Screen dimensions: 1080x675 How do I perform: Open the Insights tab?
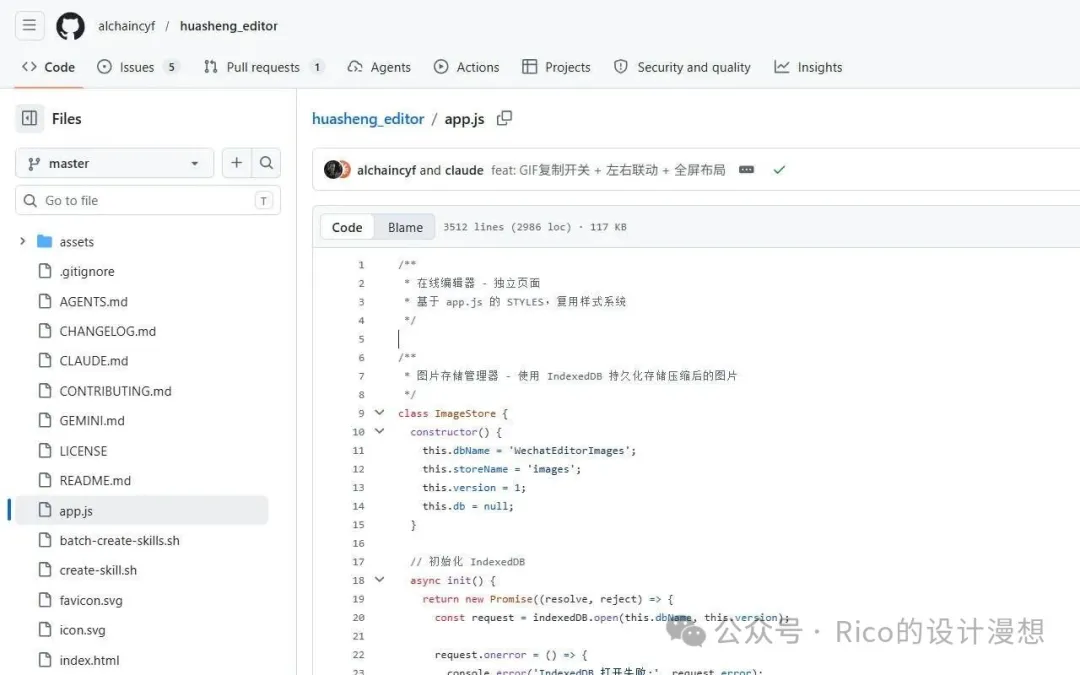click(x=808, y=67)
